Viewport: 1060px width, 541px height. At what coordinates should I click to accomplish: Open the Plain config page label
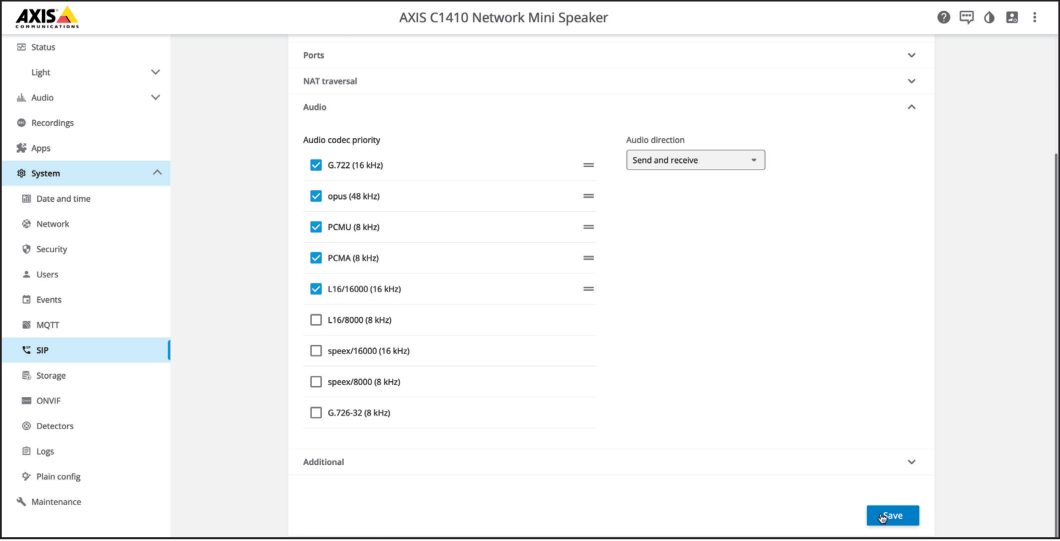(x=58, y=476)
